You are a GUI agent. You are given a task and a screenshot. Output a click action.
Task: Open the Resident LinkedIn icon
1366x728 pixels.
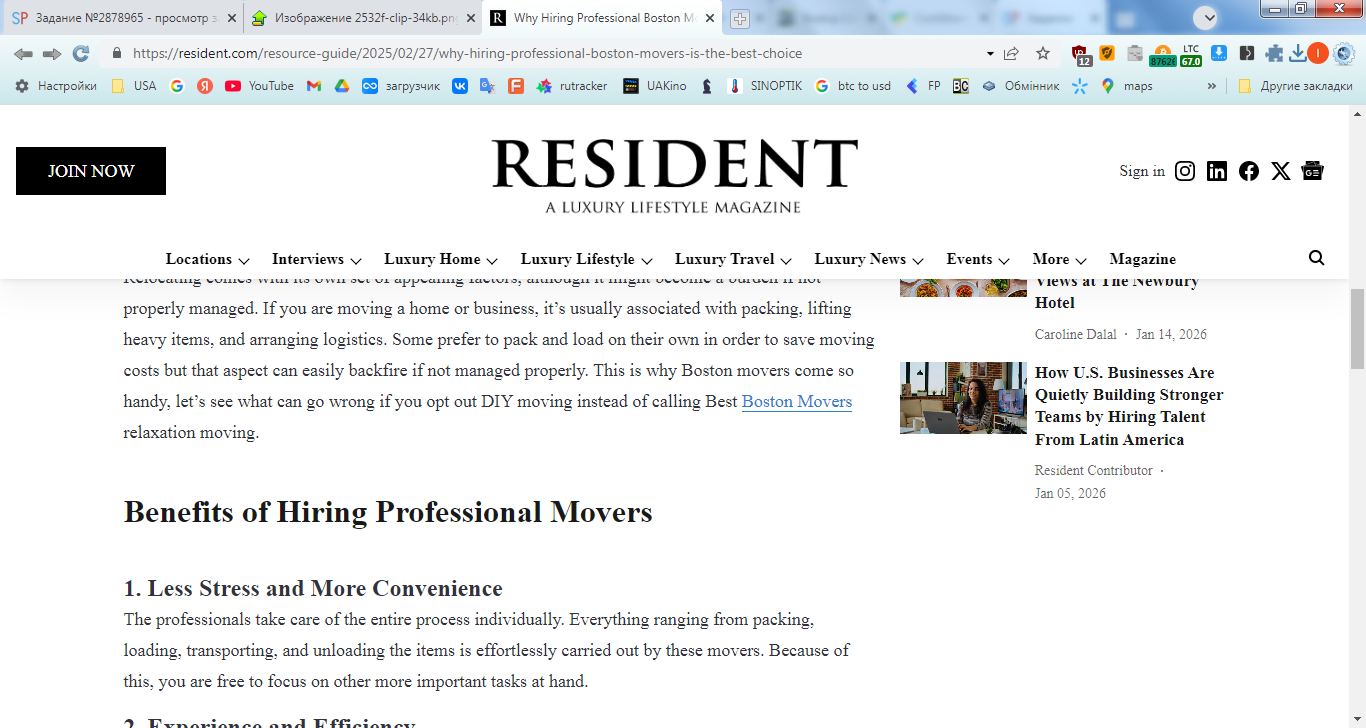pyautogui.click(x=1217, y=171)
